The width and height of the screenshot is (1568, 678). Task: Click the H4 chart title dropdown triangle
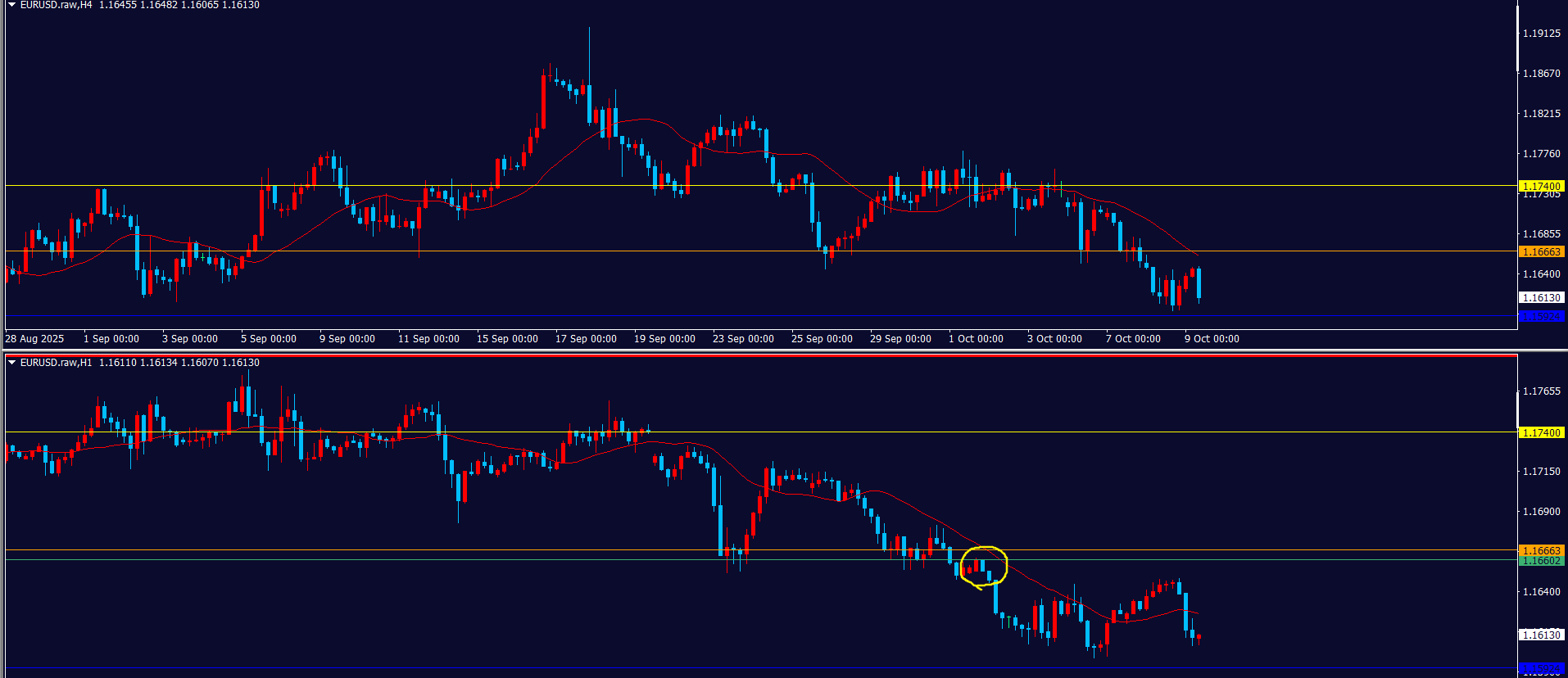click(11, 5)
